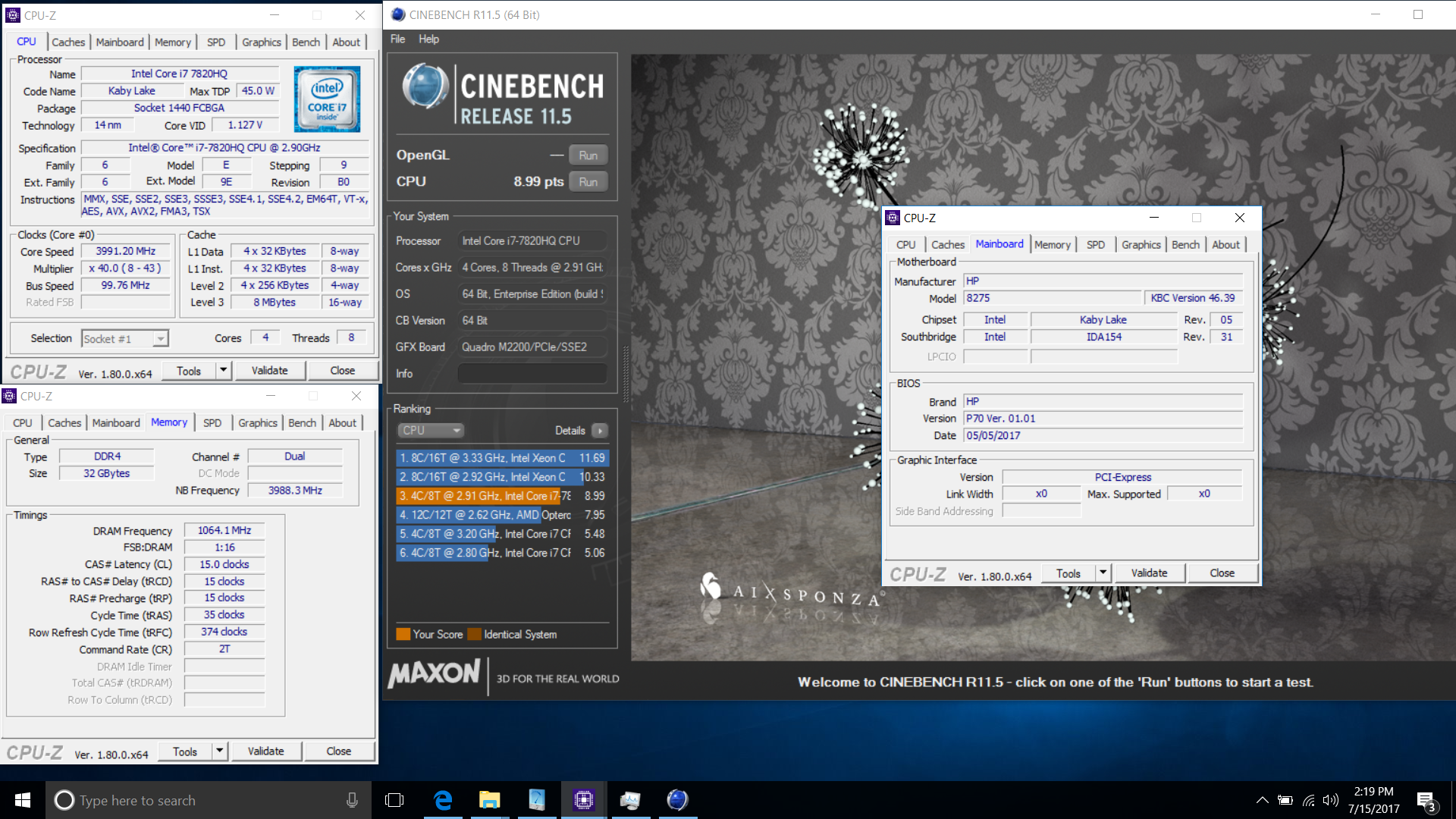Click Close in the Memory CPU-Z window
Screen dimensions: 1456x819
(339, 752)
